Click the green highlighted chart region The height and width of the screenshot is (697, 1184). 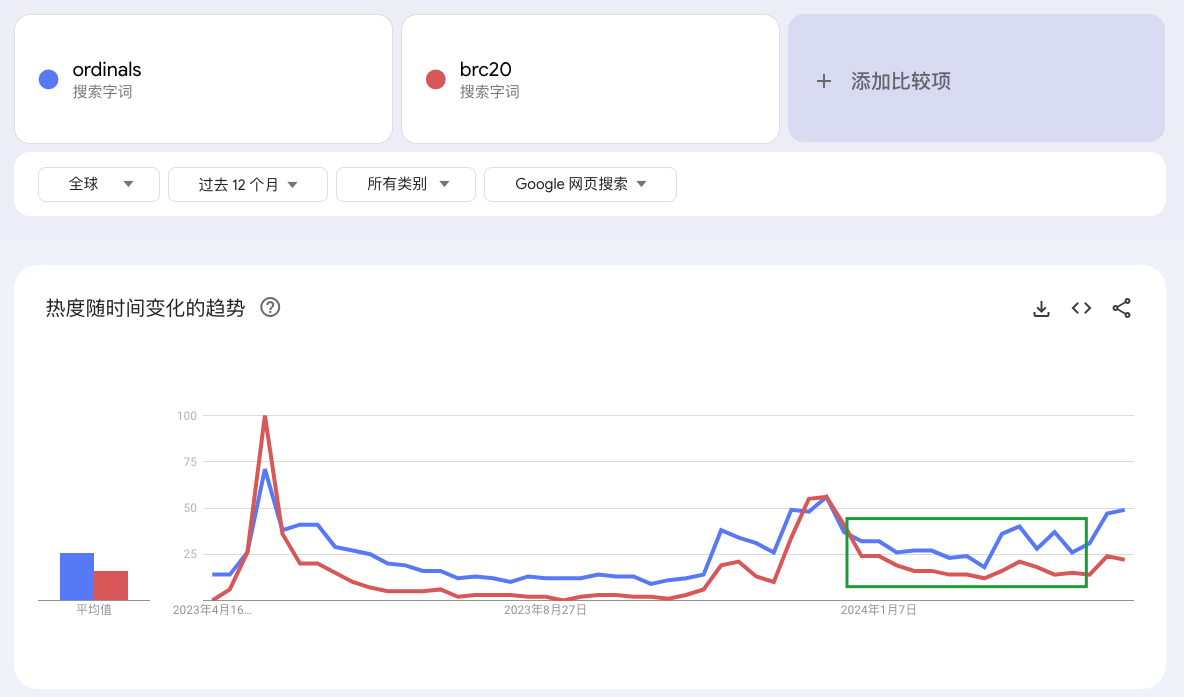(x=966, y=552)
